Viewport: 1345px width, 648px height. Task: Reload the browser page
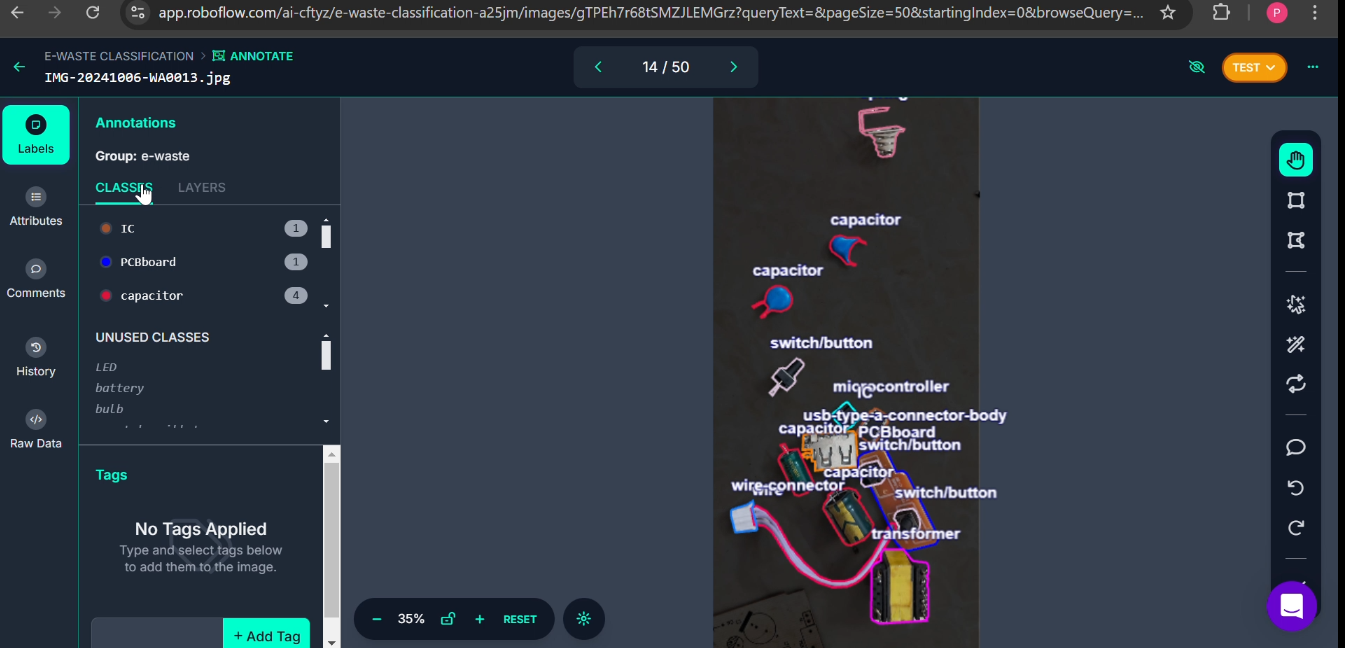tap(92, 12)
